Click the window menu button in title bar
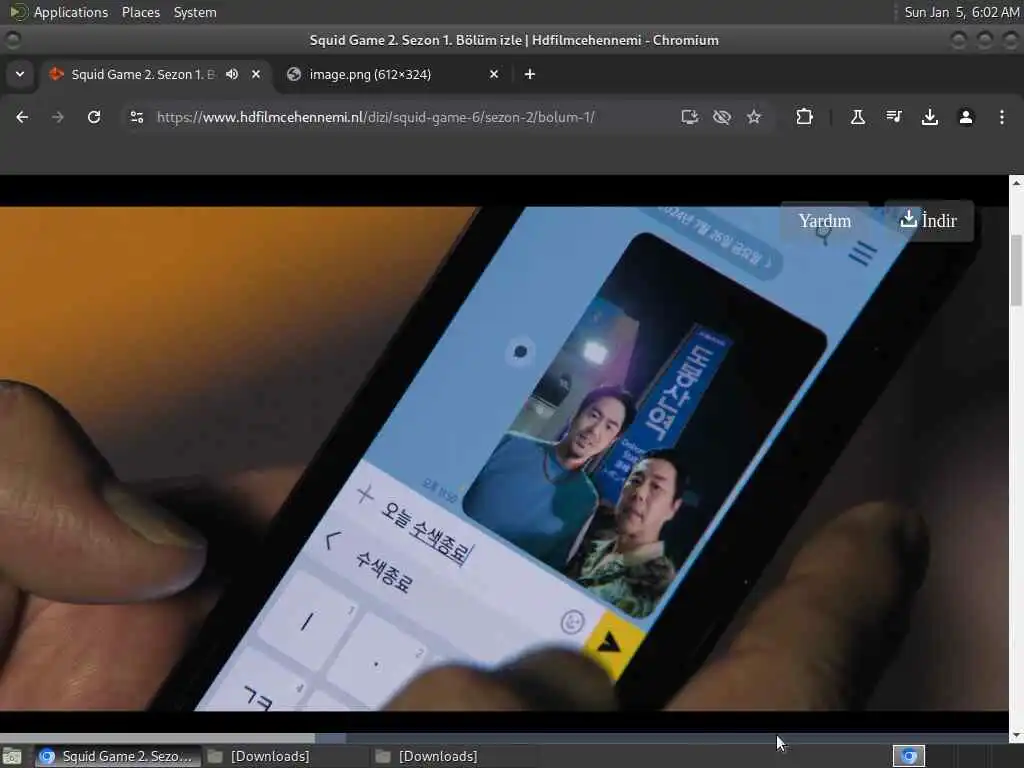 click(12, 40)
